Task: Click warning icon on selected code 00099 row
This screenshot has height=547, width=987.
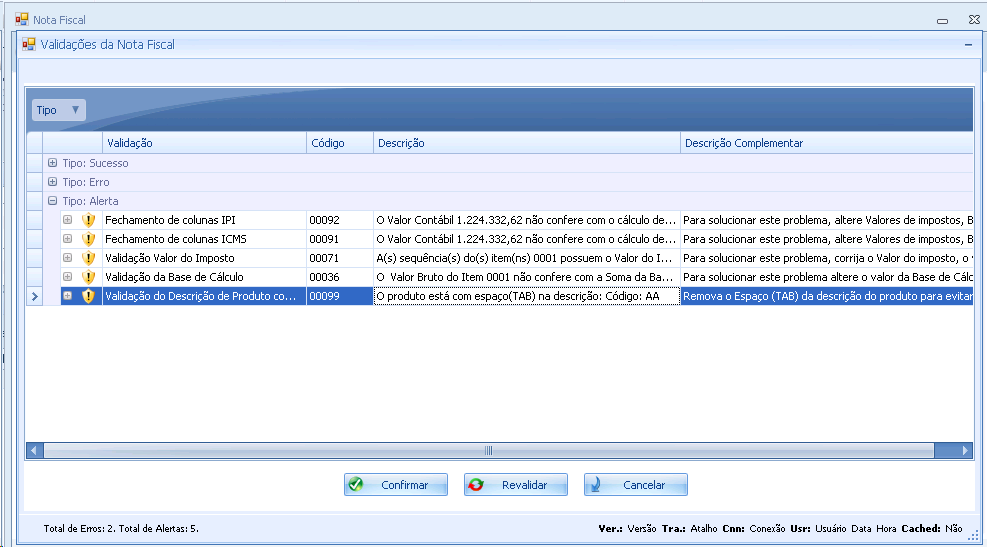Action: (88, 296)
